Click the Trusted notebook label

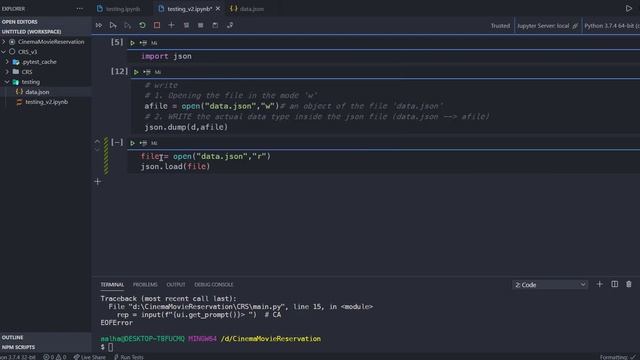point(500,26)
